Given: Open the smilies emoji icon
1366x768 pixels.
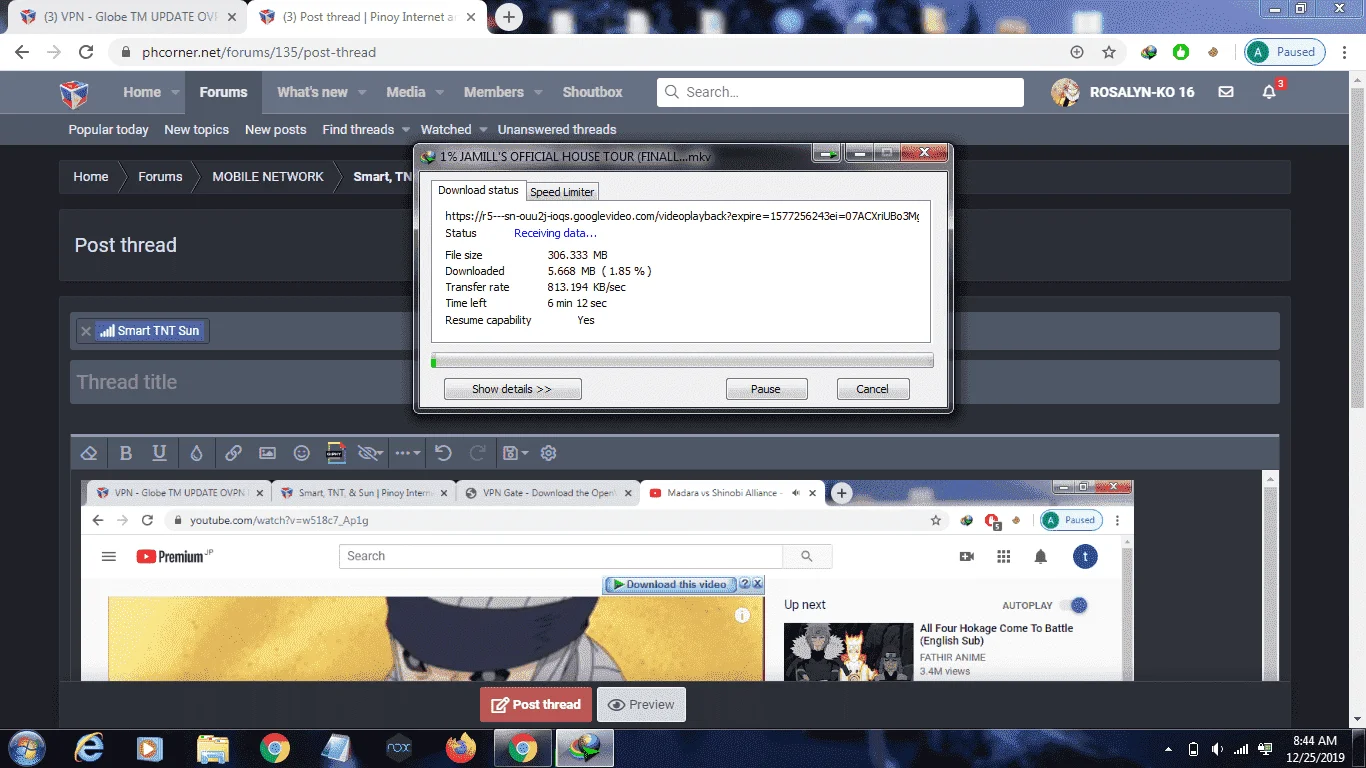Looking at the screenshot, I should (301, 453).
